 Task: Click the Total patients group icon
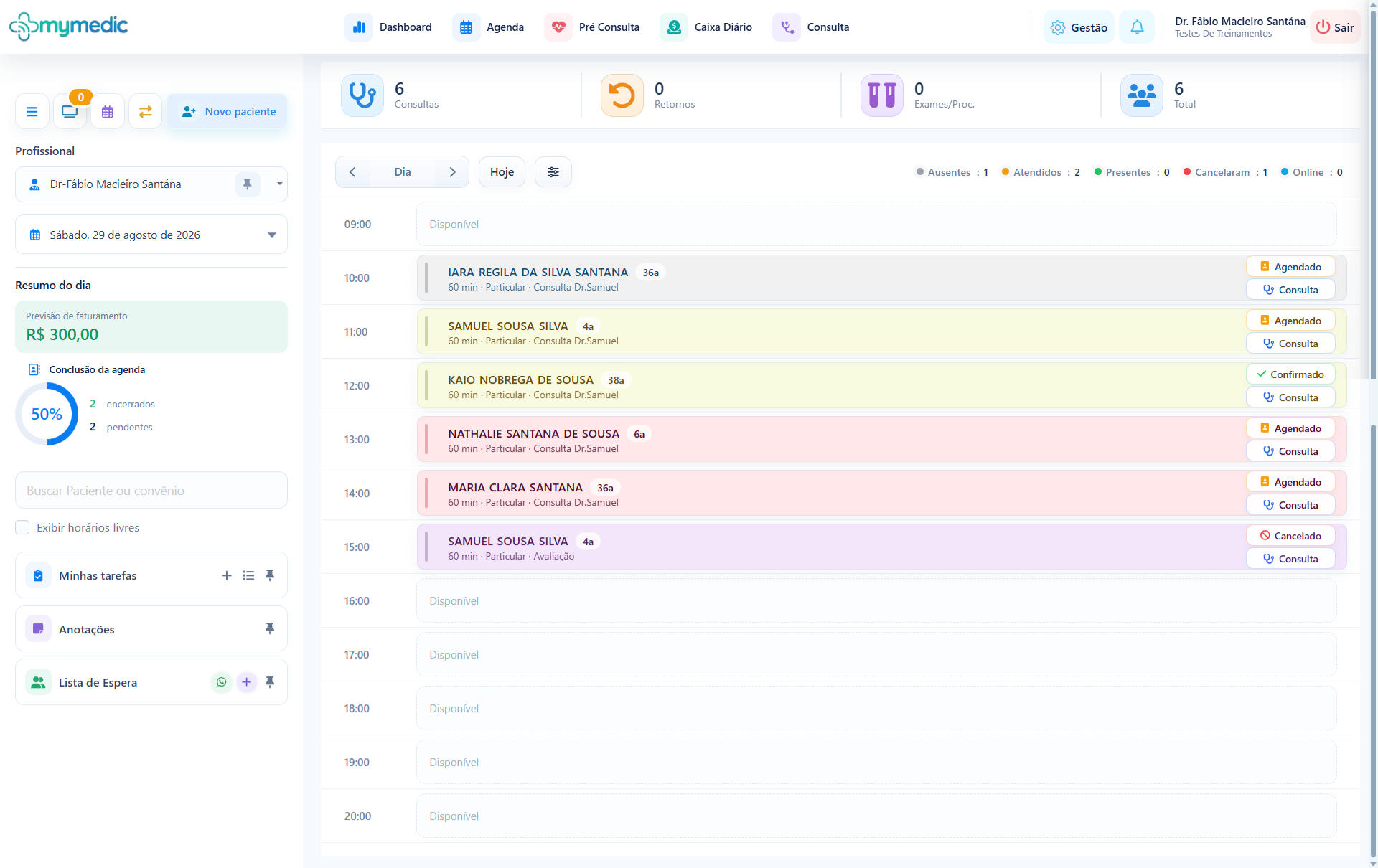(1142, 95)
